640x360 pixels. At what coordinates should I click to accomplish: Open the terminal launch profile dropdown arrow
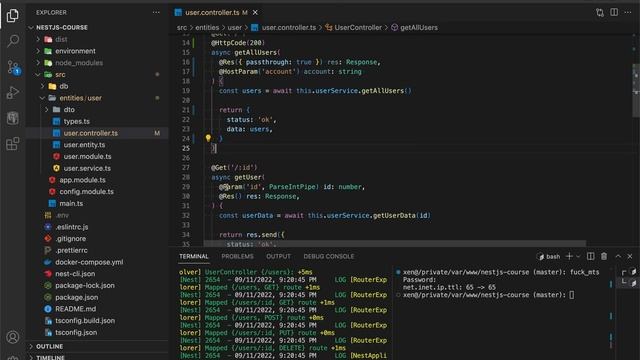tap(578, 256)
